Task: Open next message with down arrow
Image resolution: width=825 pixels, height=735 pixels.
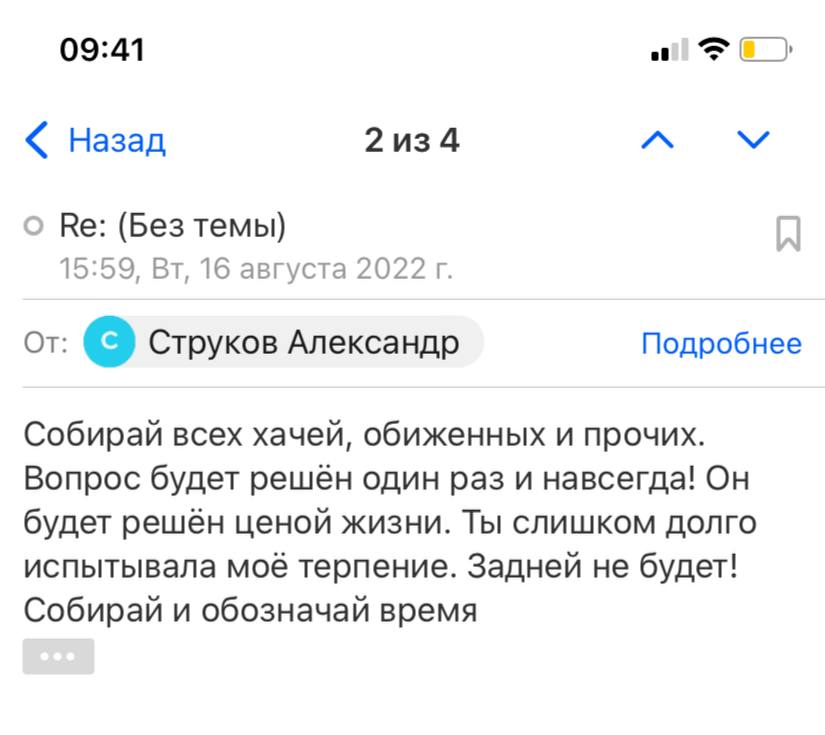Action: (752, 140)
